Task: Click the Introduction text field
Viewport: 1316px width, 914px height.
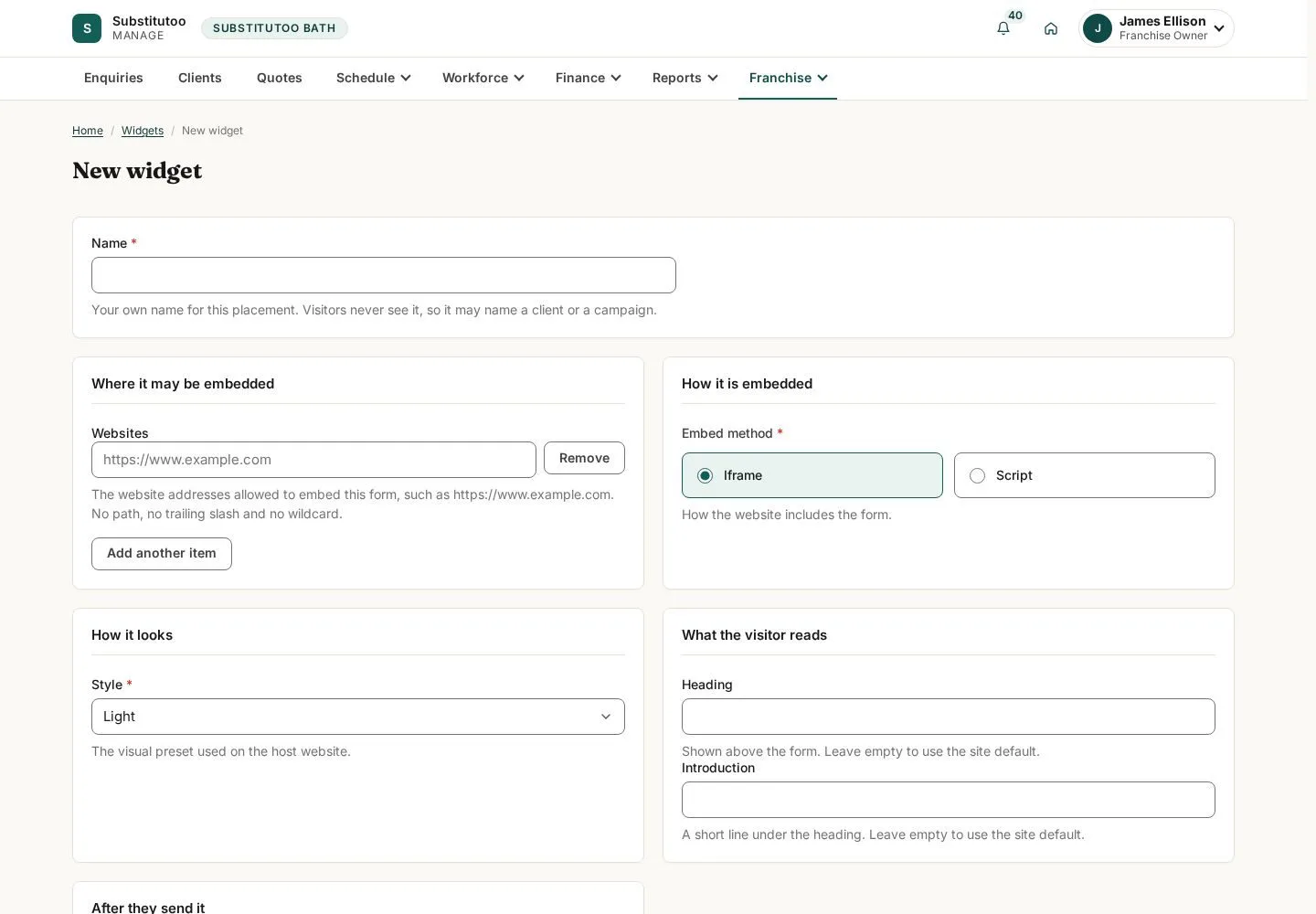Action: coord(949,800)
